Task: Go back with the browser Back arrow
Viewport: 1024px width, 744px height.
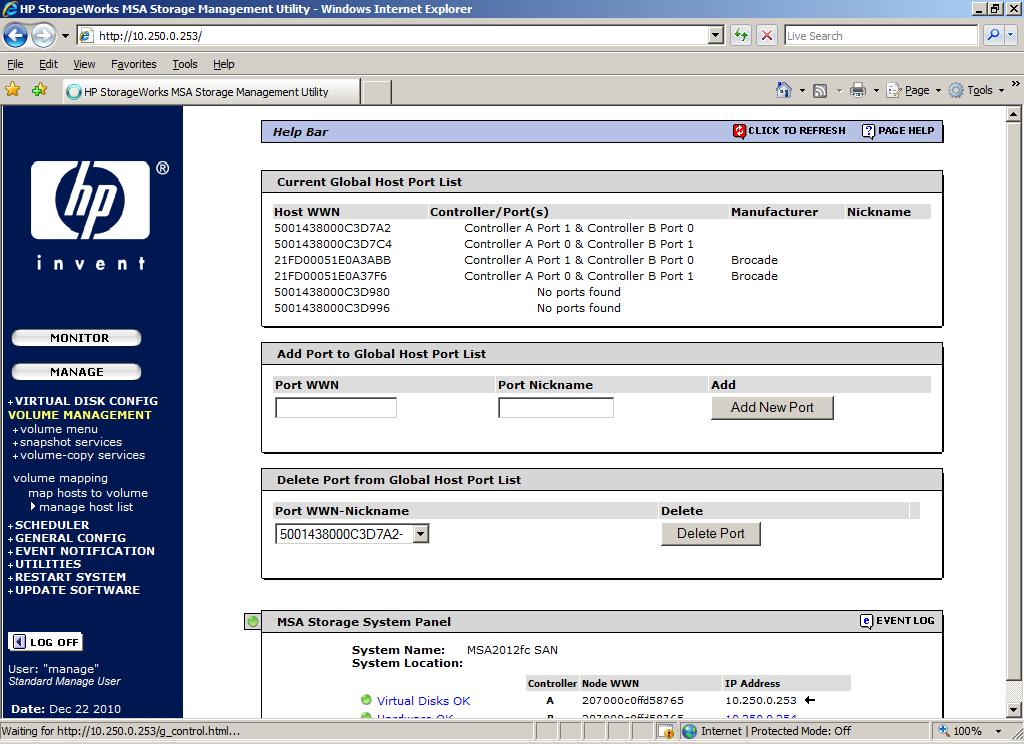Action: pos(16,35)
